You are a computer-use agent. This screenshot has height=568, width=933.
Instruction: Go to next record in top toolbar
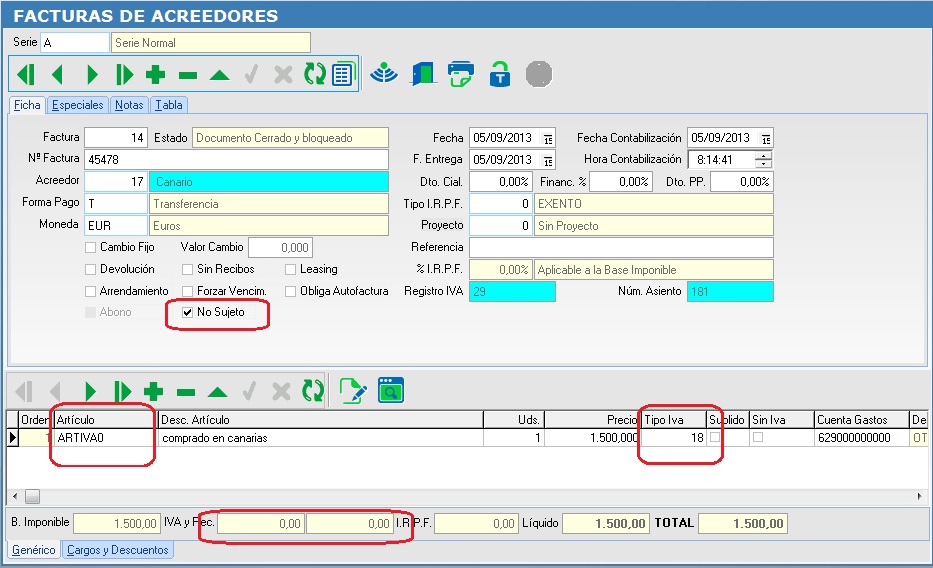point(92,75)
